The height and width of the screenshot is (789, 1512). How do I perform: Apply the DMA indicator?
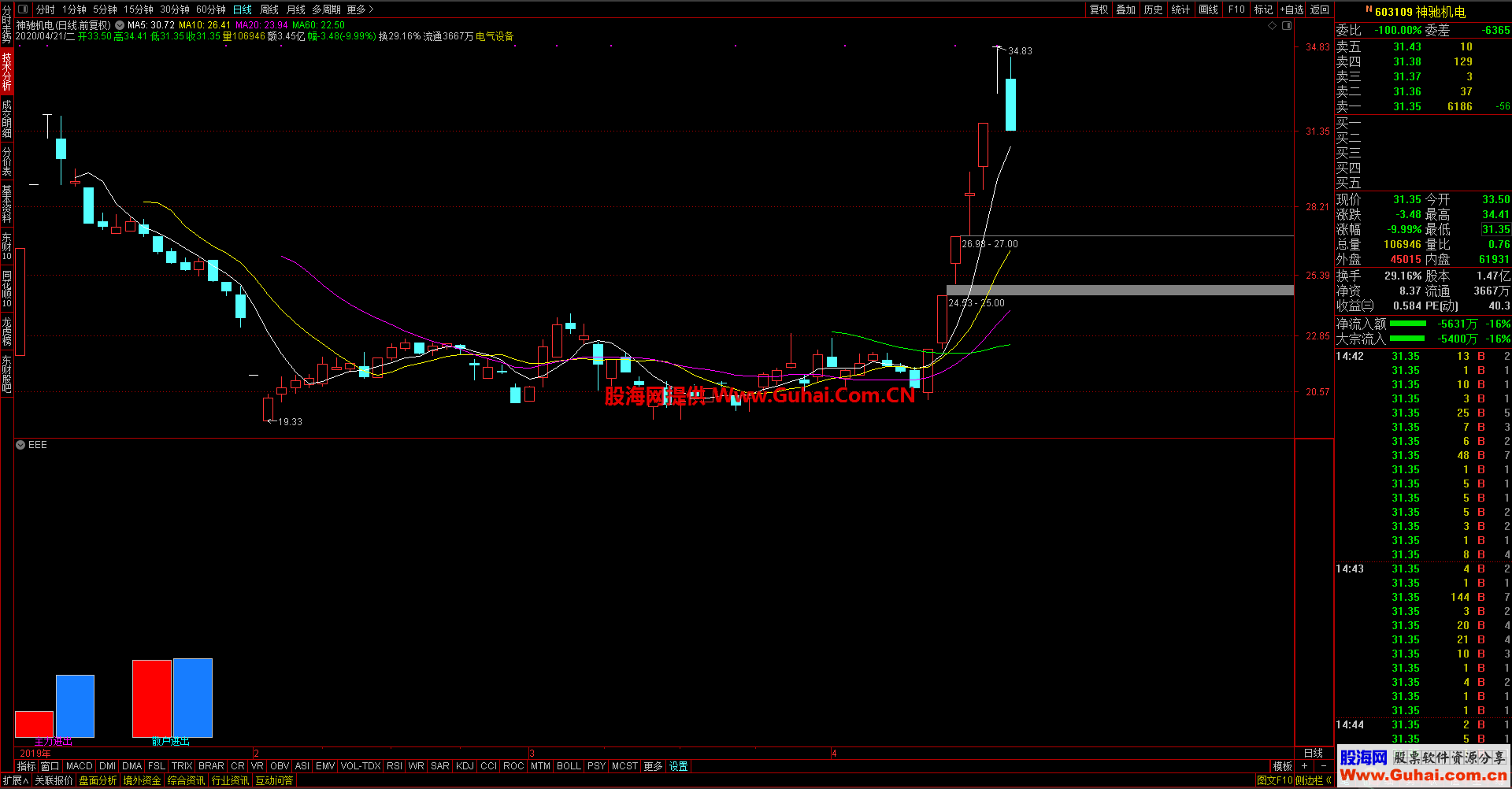(132, 766)
